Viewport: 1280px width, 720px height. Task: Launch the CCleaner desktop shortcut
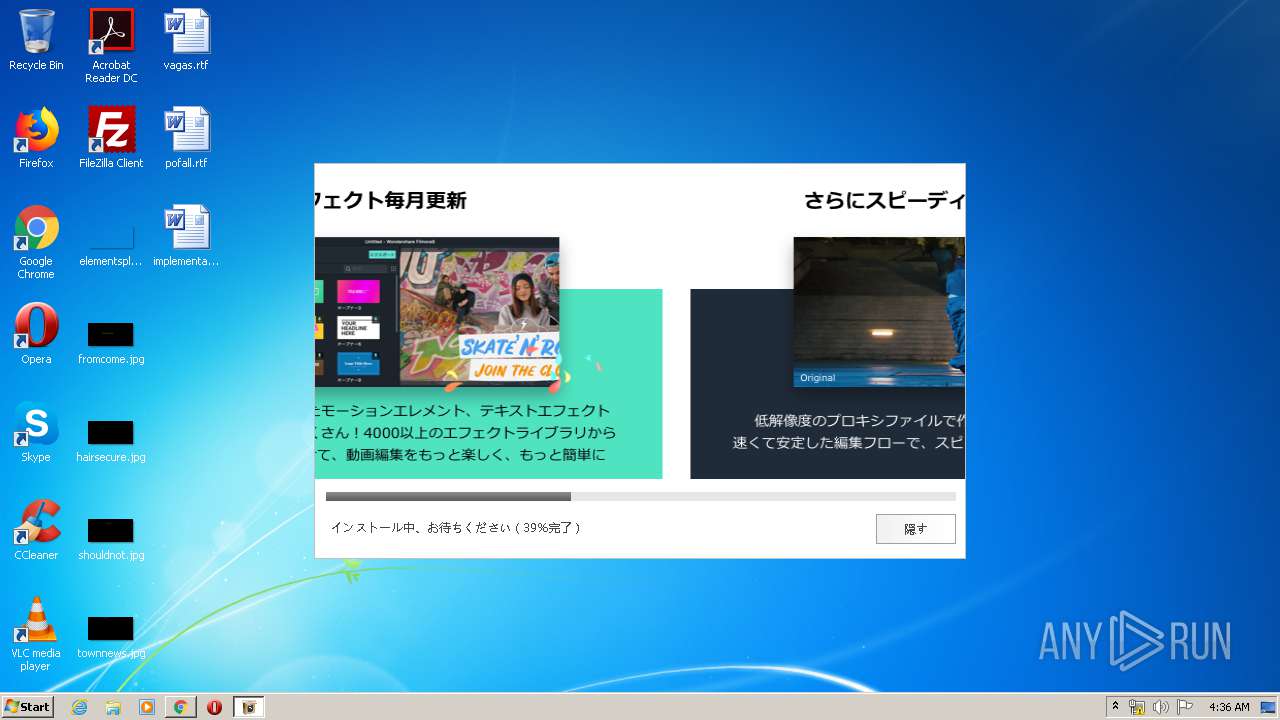pyautogui.click(x=36, y=530)
